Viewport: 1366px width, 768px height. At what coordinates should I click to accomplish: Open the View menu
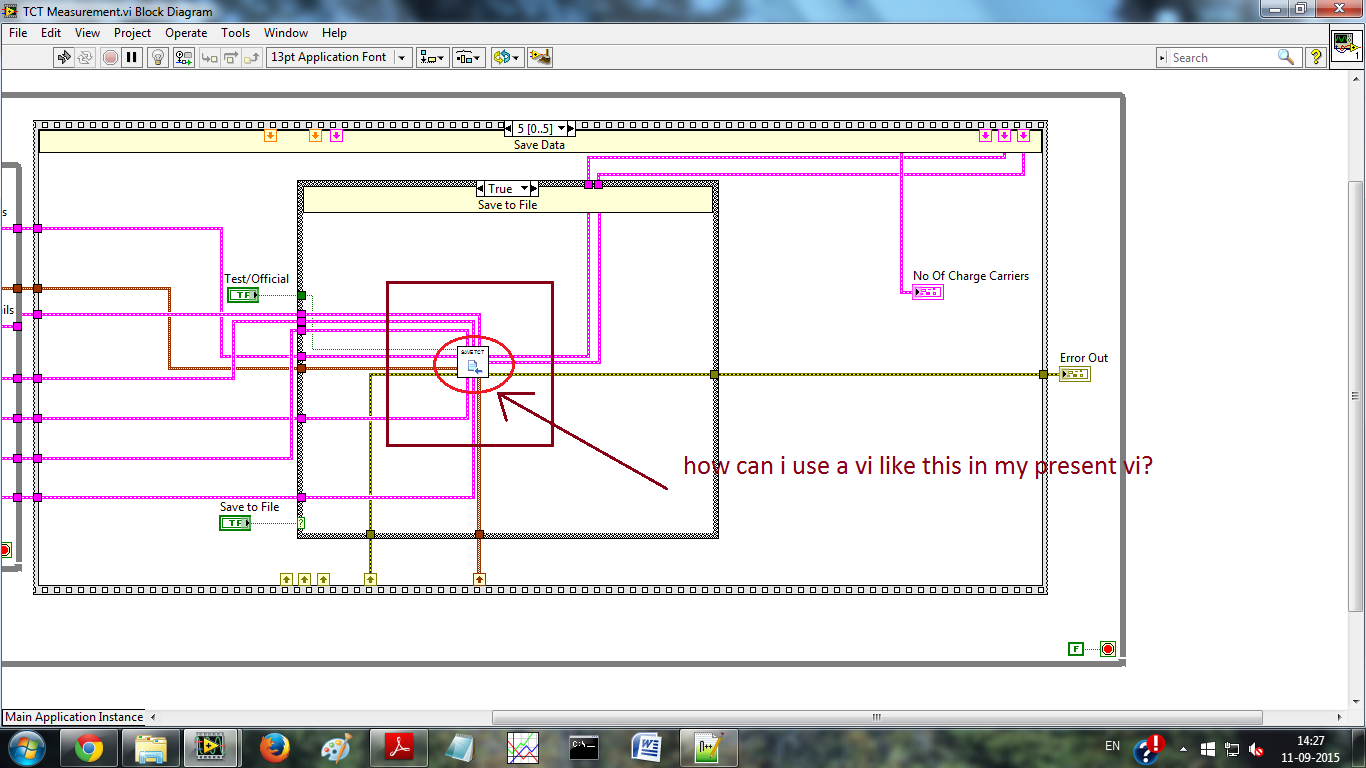87,33
